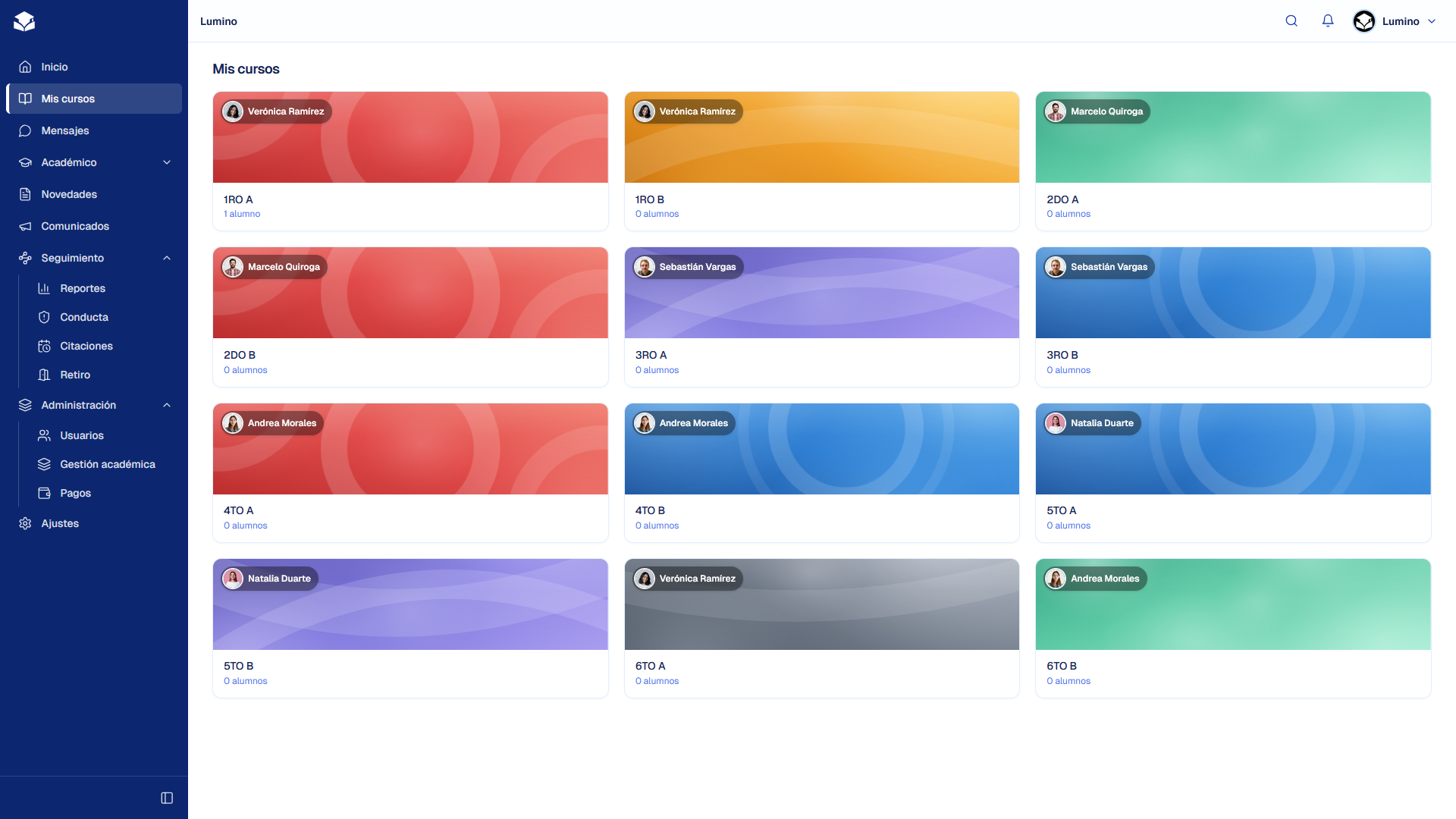Open the Lumino user account dropdown

[x=1395, y=21]
